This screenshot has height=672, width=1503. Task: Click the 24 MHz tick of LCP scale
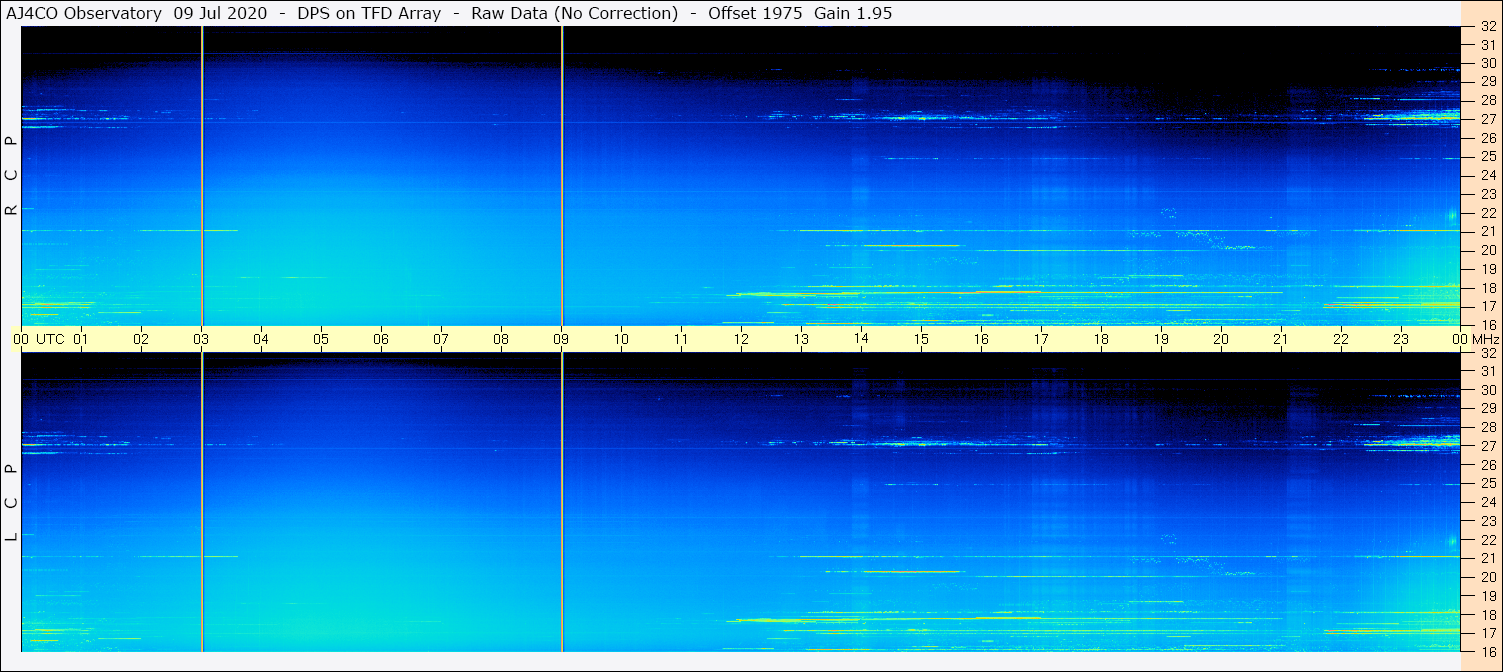pos(1488,502)
